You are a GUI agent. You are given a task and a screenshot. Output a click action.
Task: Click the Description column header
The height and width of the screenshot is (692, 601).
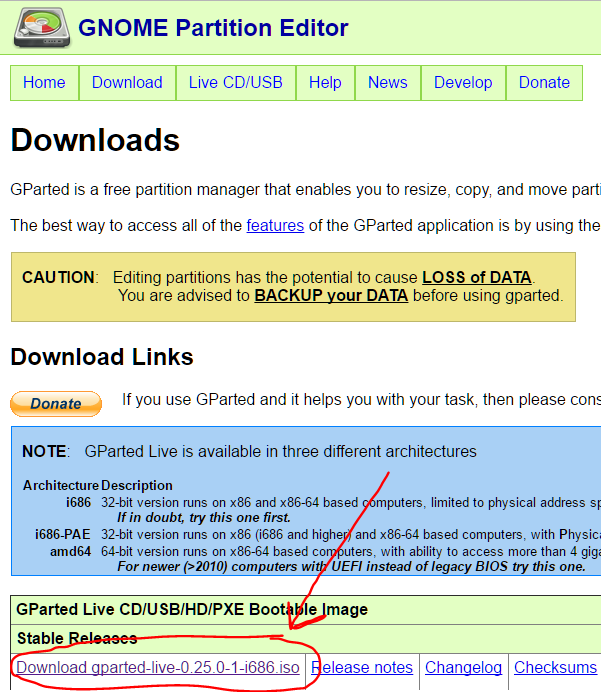point(137,485)
